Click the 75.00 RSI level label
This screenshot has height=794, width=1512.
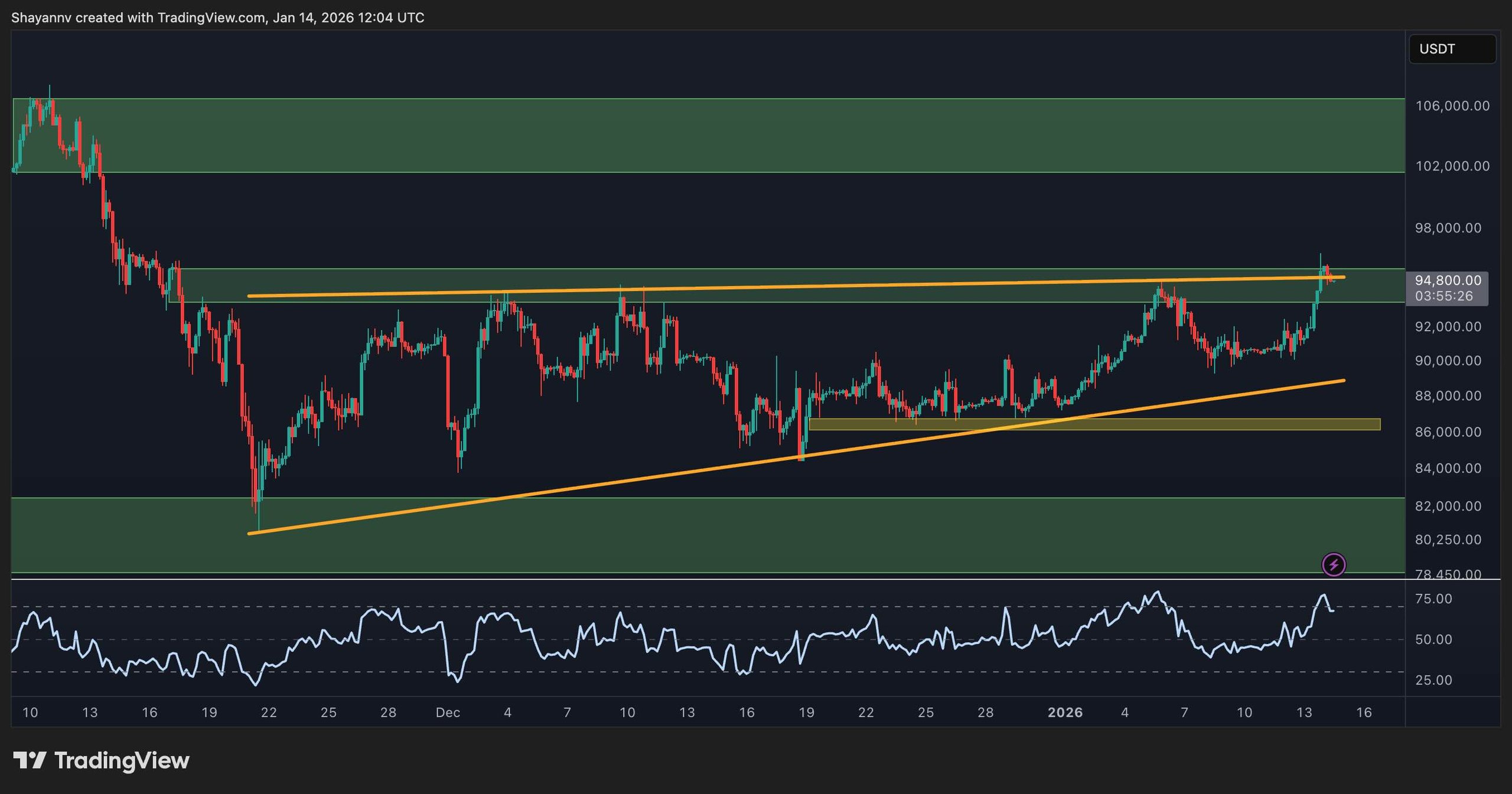[1433, 599]
